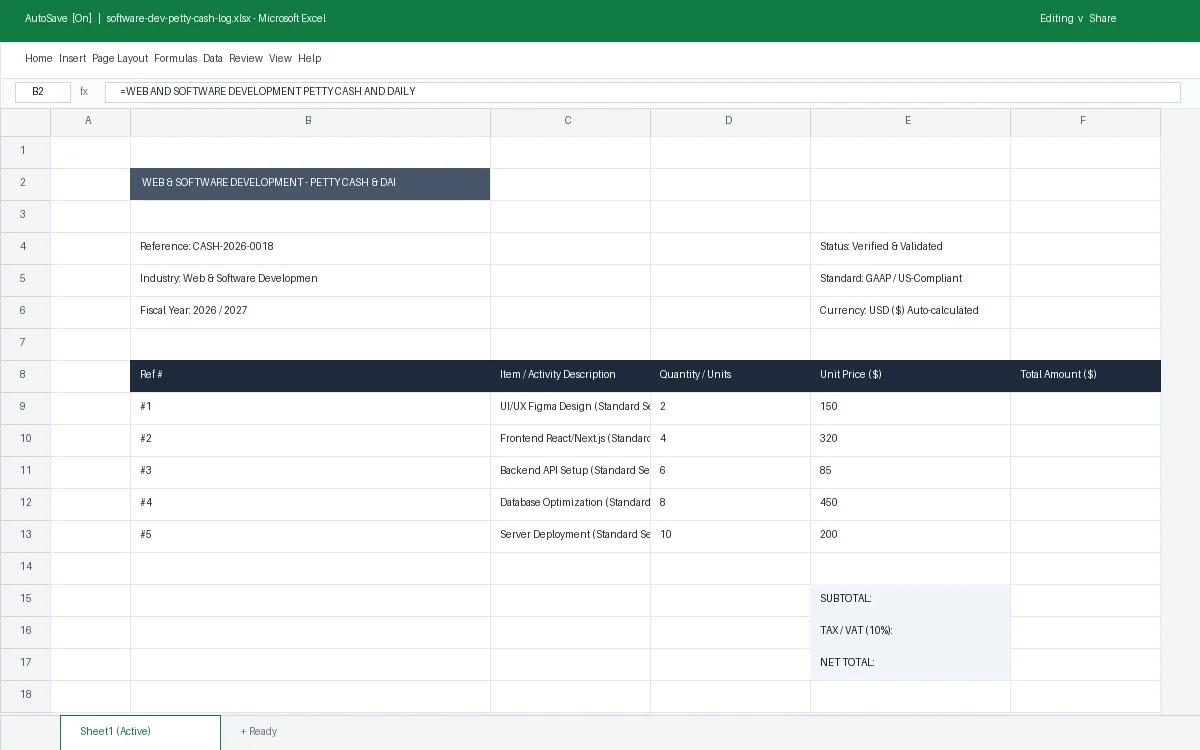Select the Frontend React/Next.js cell
Screen dimensions: 1200x750
pos(570,439)
